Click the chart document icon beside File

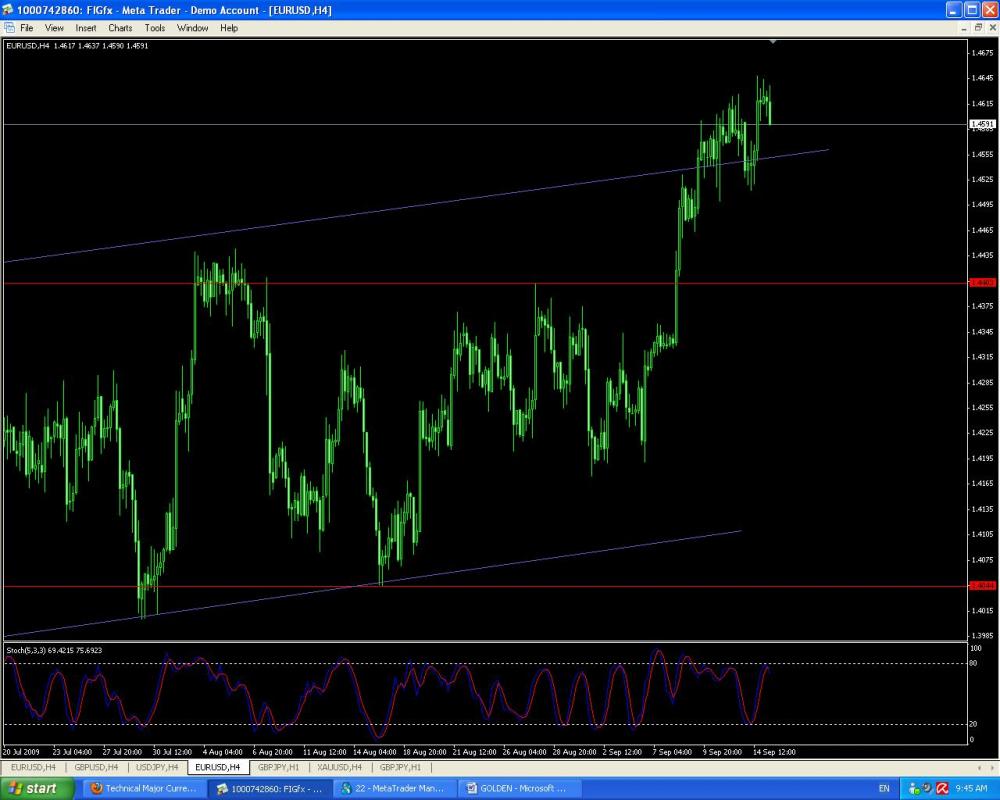click(9, 28)
